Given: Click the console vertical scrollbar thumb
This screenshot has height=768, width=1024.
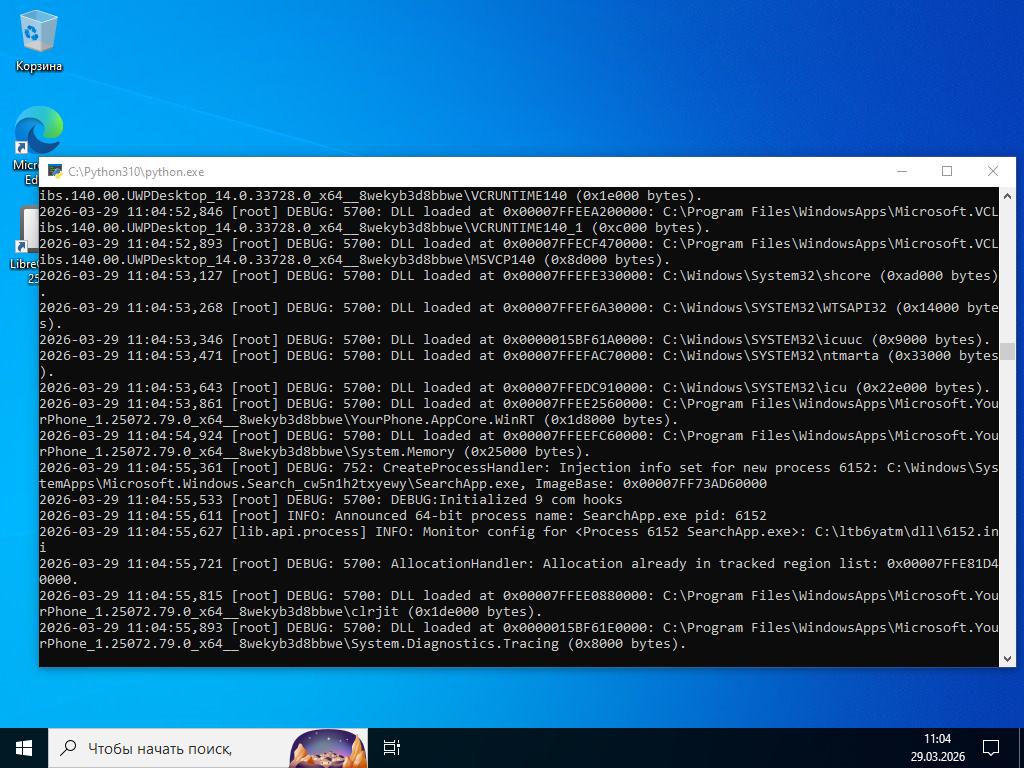Looking at the screenshot, I should point(1007,351).
